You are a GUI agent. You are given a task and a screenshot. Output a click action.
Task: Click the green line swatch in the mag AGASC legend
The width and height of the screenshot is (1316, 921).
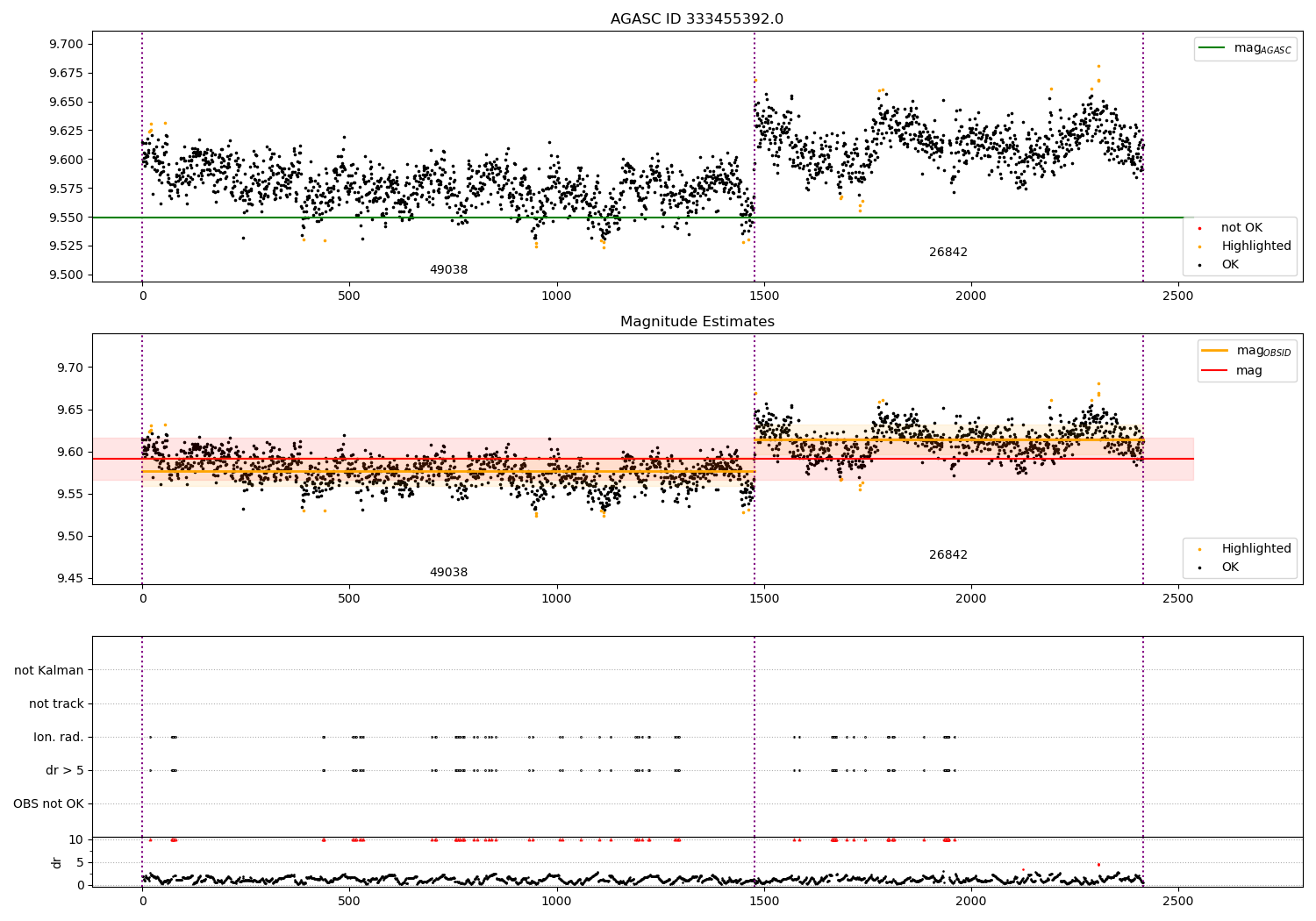point(1212,48)
